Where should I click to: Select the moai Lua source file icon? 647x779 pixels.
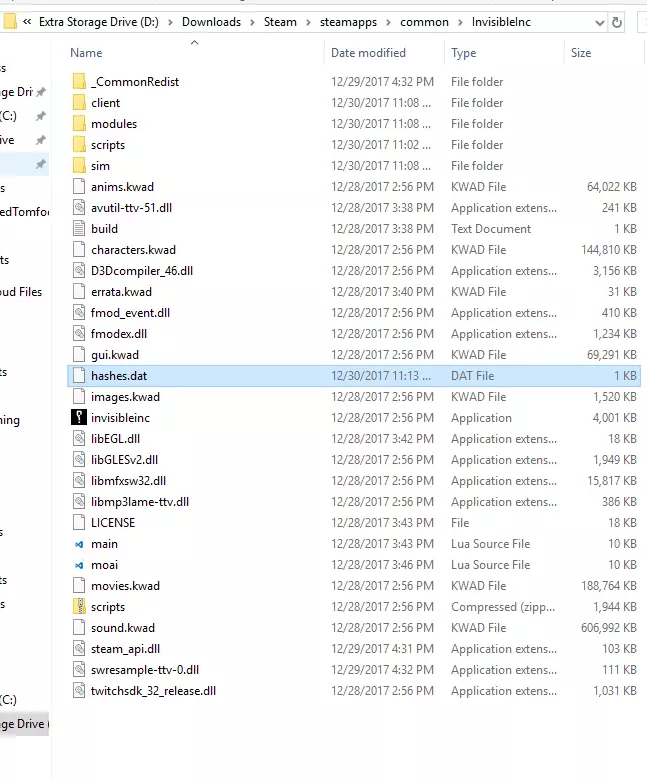coord(79,565)
